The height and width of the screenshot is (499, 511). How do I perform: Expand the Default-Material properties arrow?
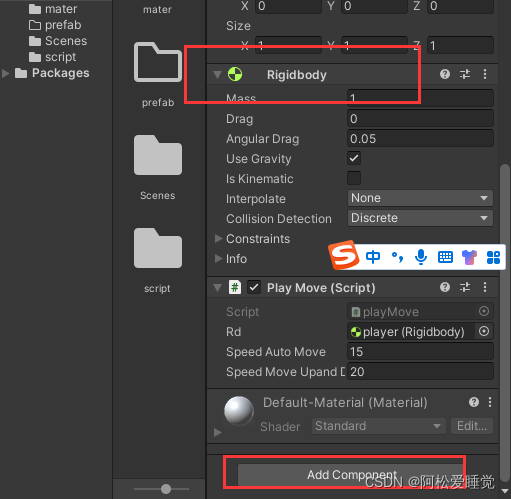click(217, 433)
